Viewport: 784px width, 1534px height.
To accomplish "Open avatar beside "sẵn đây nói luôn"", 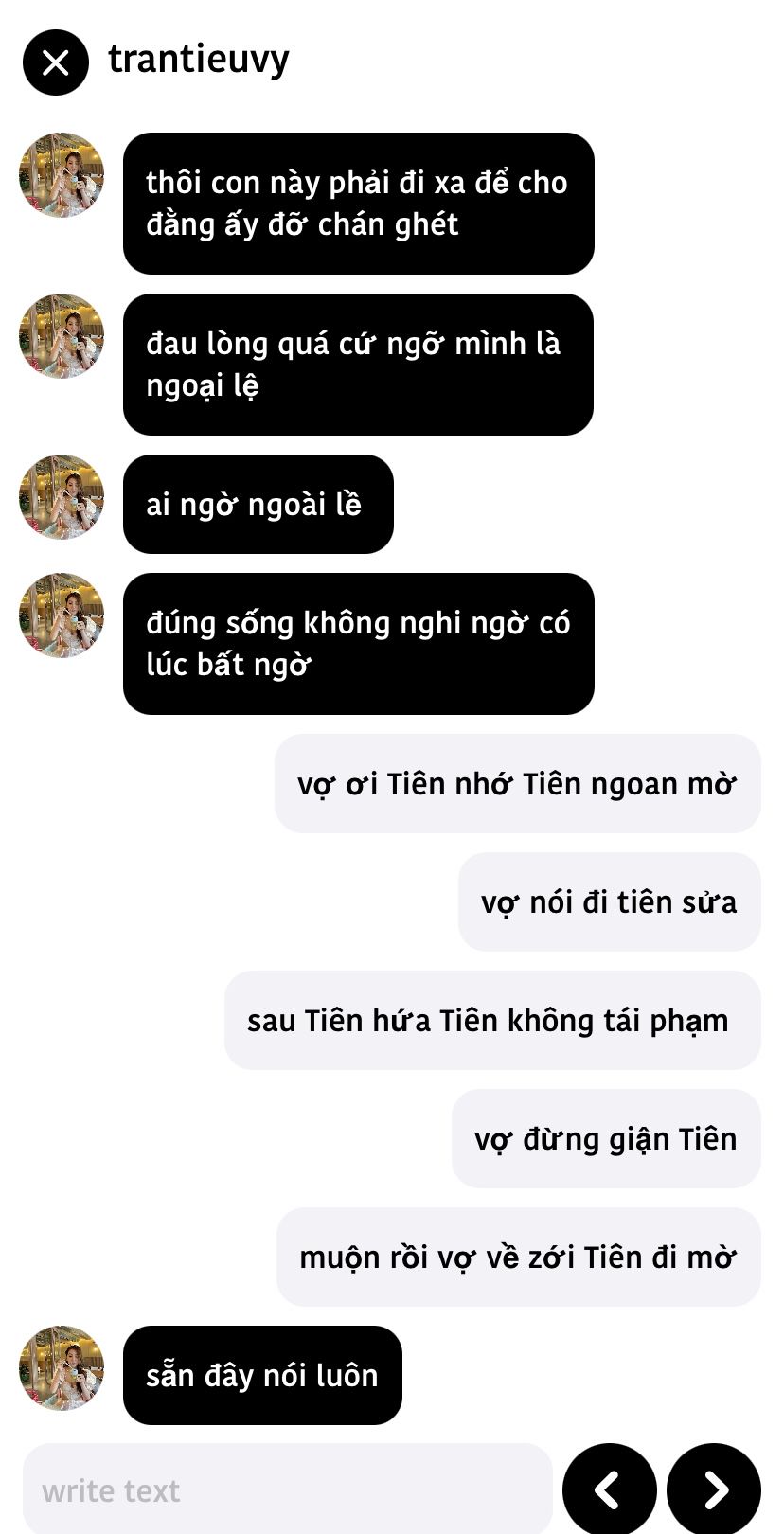I will coord(62,1368).
